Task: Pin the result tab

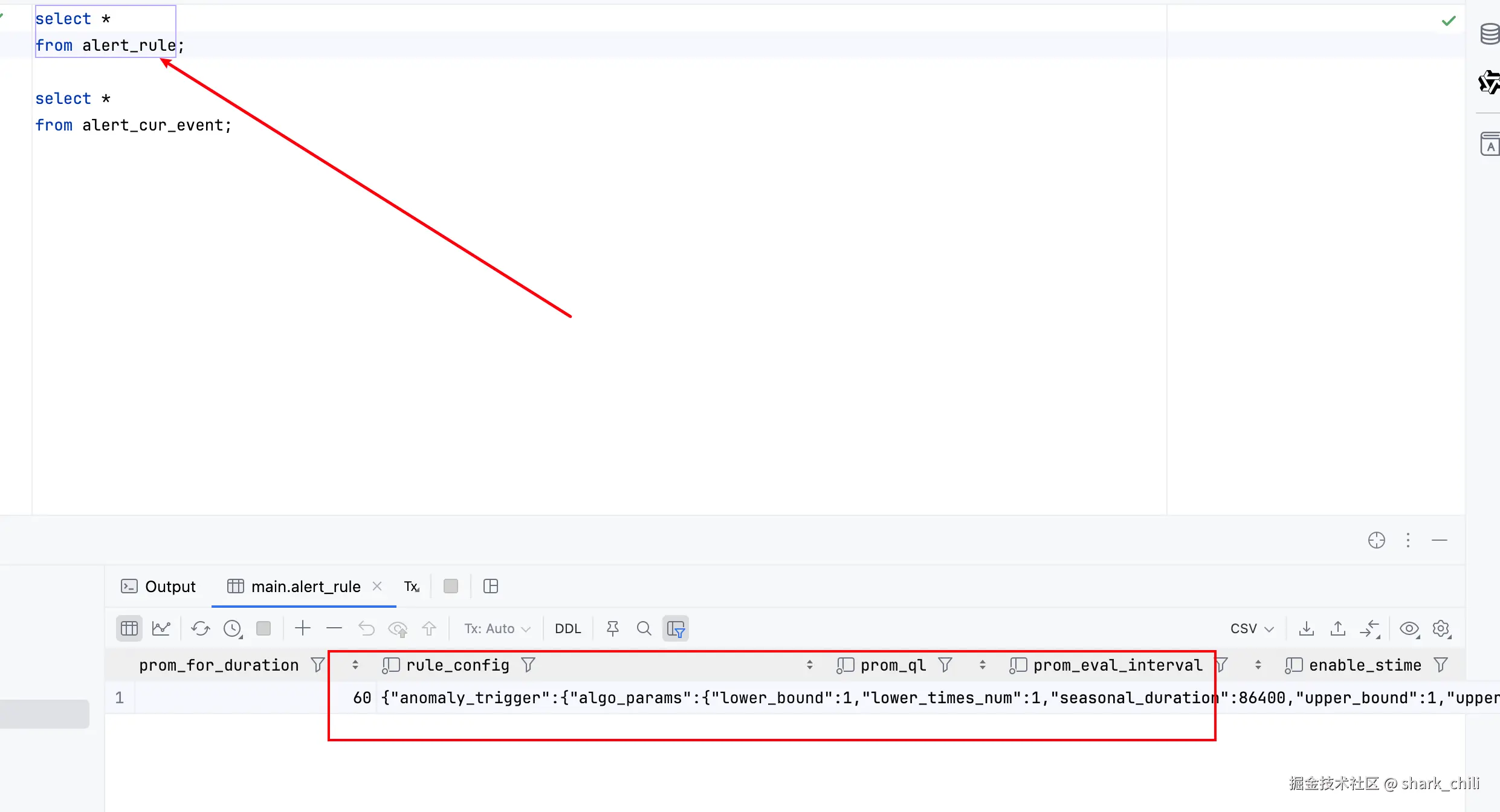Action: pos(612,628)
